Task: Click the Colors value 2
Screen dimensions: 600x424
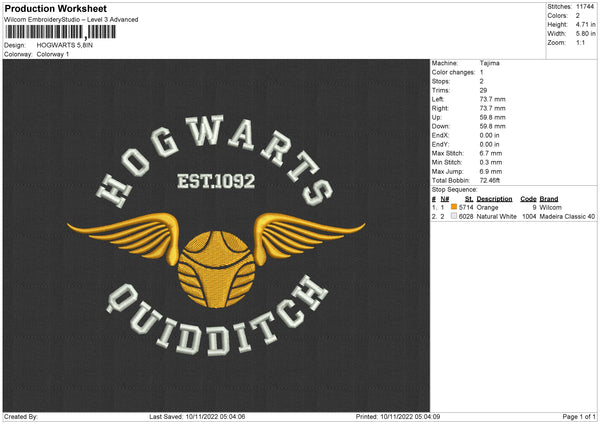Action: click(578, 16)
